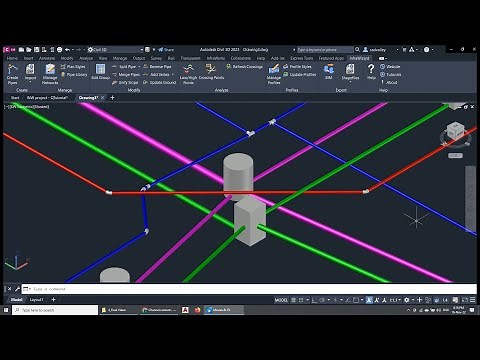Click the Unify Slope tool
The width and height of the screenshot is (480, 360).
(x=125, y=82)
